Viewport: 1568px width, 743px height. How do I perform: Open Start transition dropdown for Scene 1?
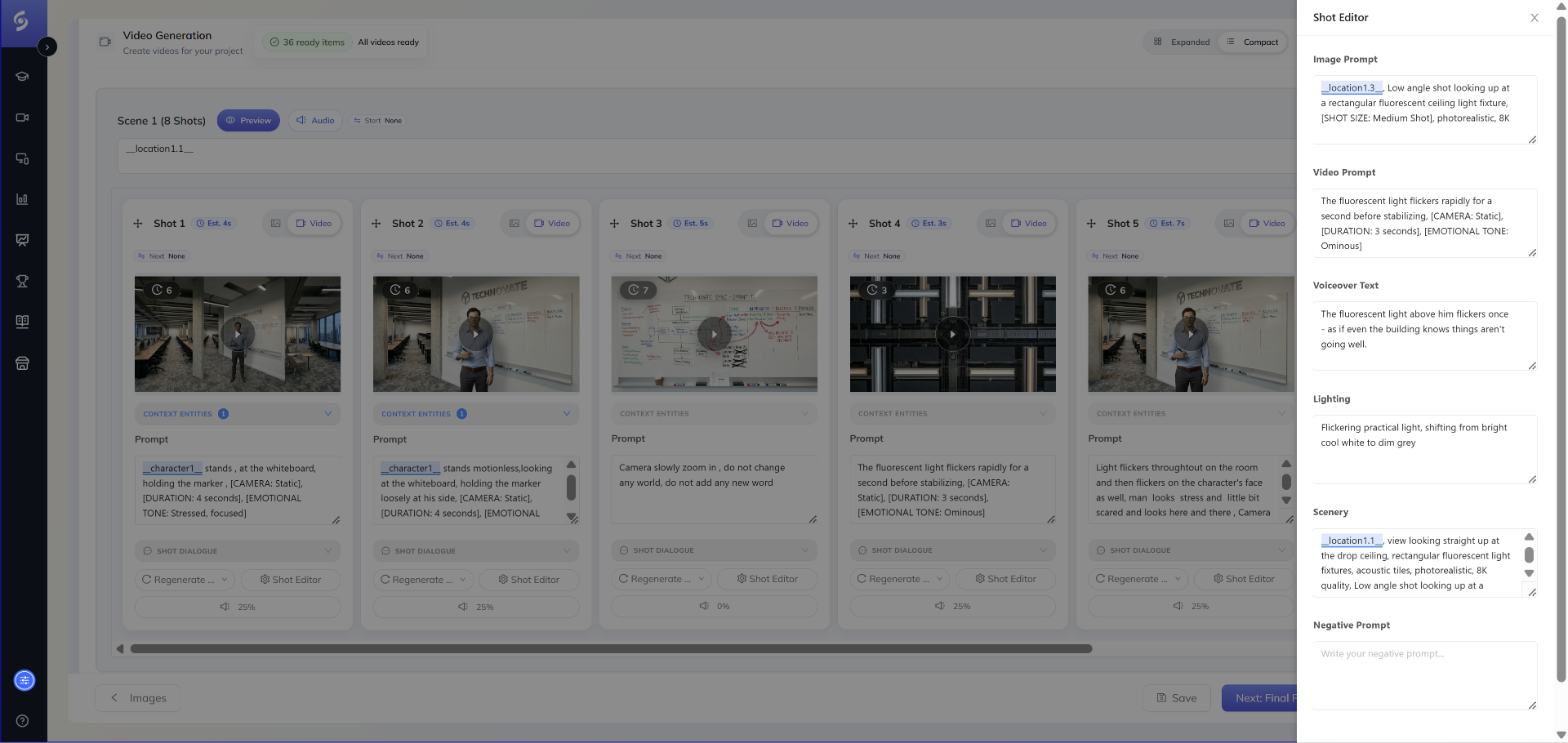(x=377, y=121)
